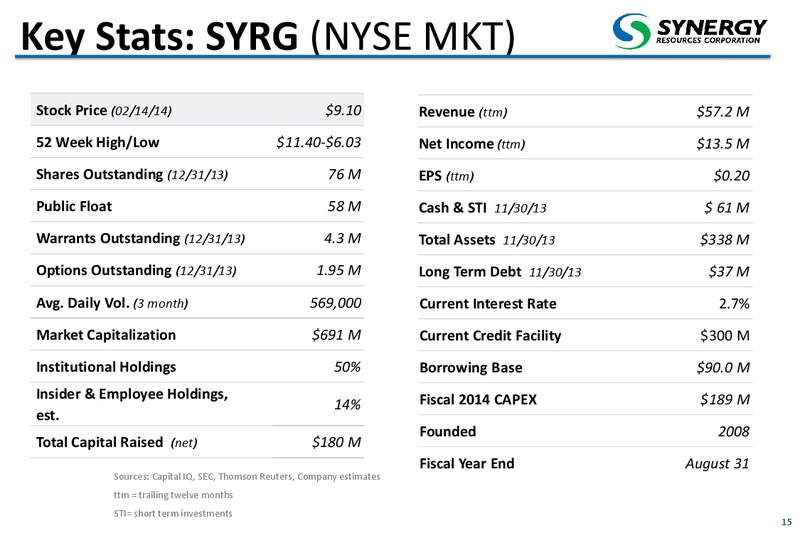Click the slide page number 15

pyautogui.click(x=787, y=522)
